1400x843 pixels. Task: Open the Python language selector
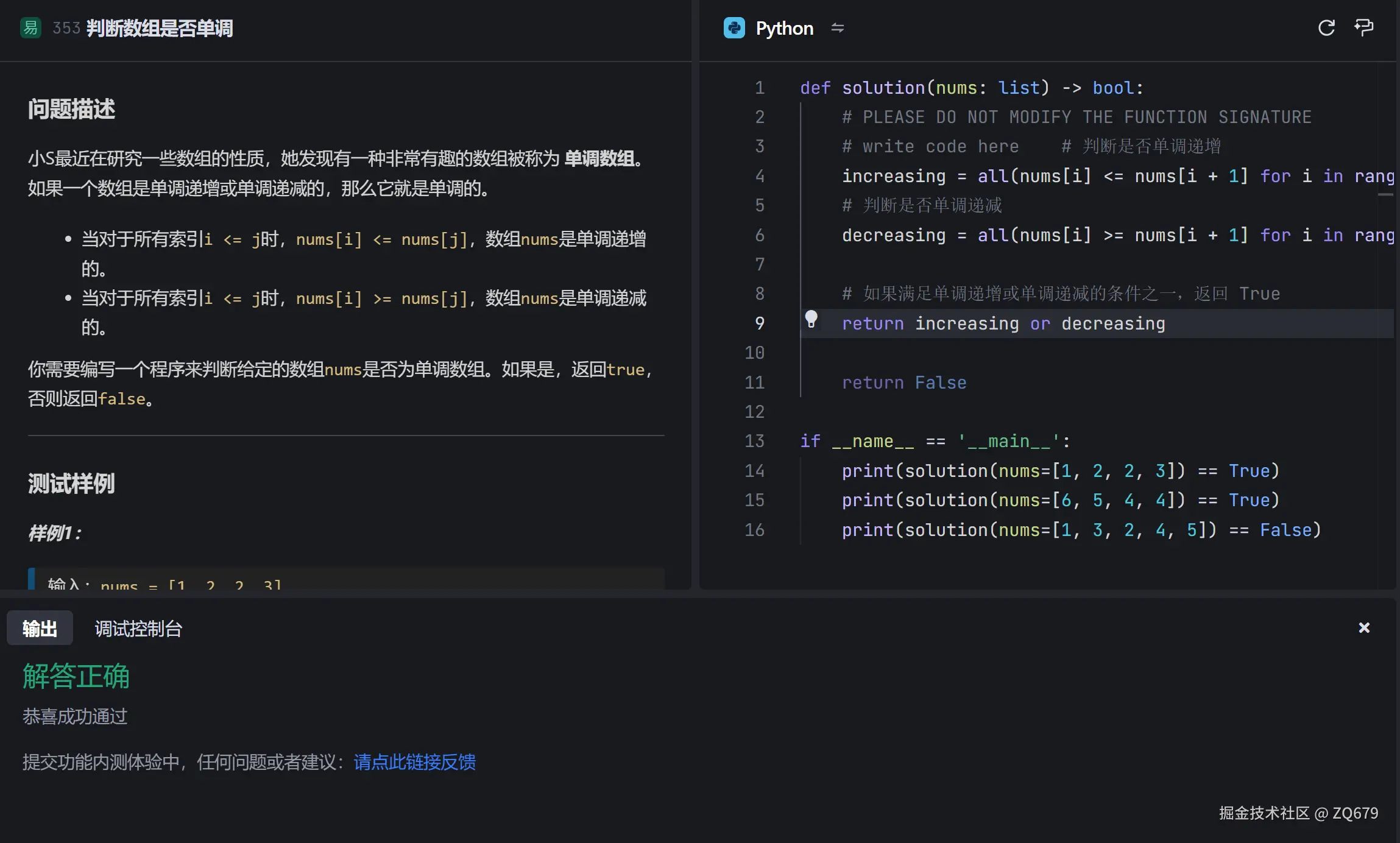784,28
